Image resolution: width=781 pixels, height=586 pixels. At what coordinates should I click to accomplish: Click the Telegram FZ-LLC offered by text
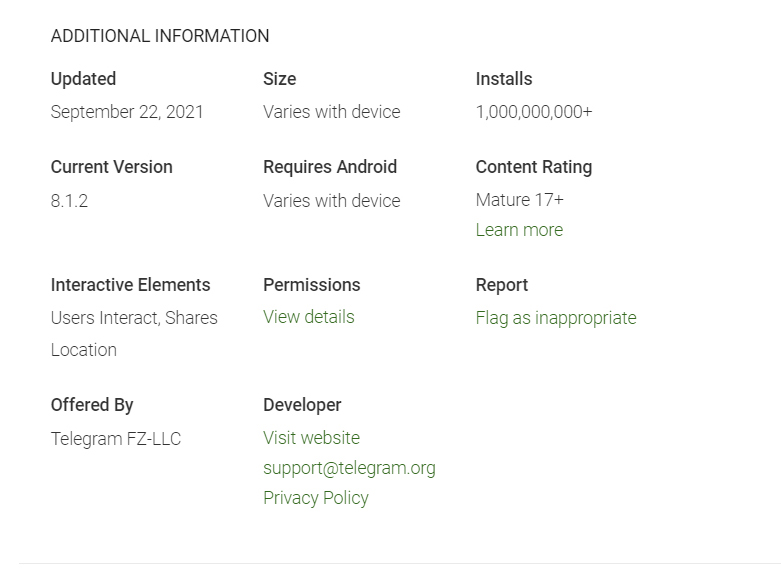coord(116,439)
